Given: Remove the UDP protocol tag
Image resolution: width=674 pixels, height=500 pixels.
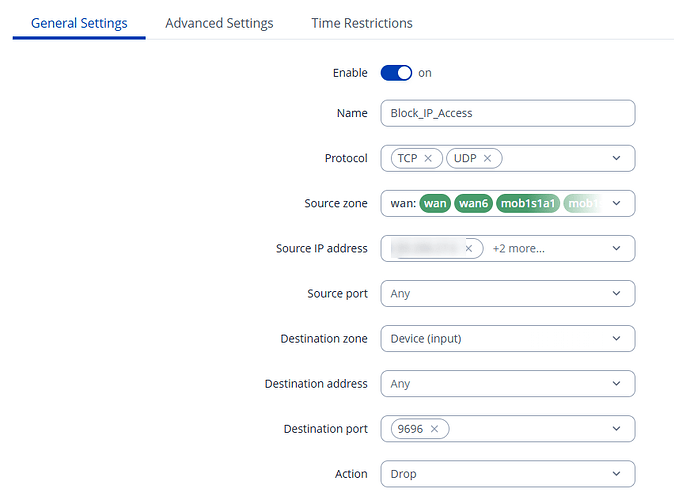Looking at the screenshot, I should (x=487, y=159).
